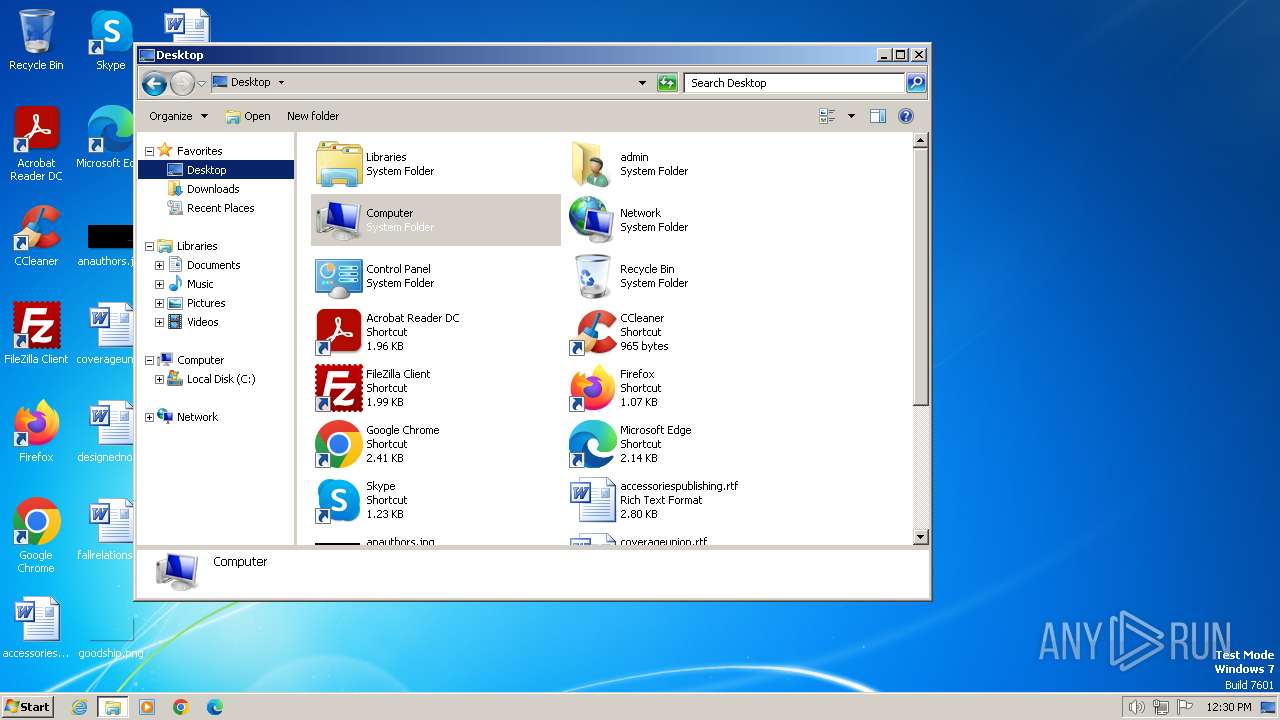This screenshot has width=1280, height=720.
Task: Click file list scrollbar down arrow
Action: pos(921,538)
